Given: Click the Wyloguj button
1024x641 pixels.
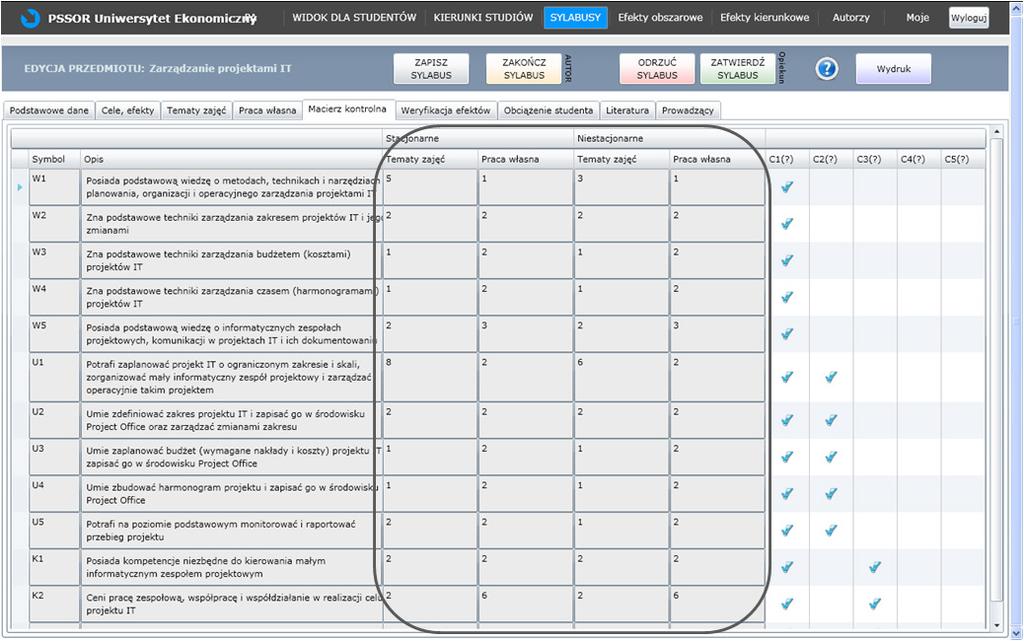Looking at the screenshot, I should tap(968, 18).
